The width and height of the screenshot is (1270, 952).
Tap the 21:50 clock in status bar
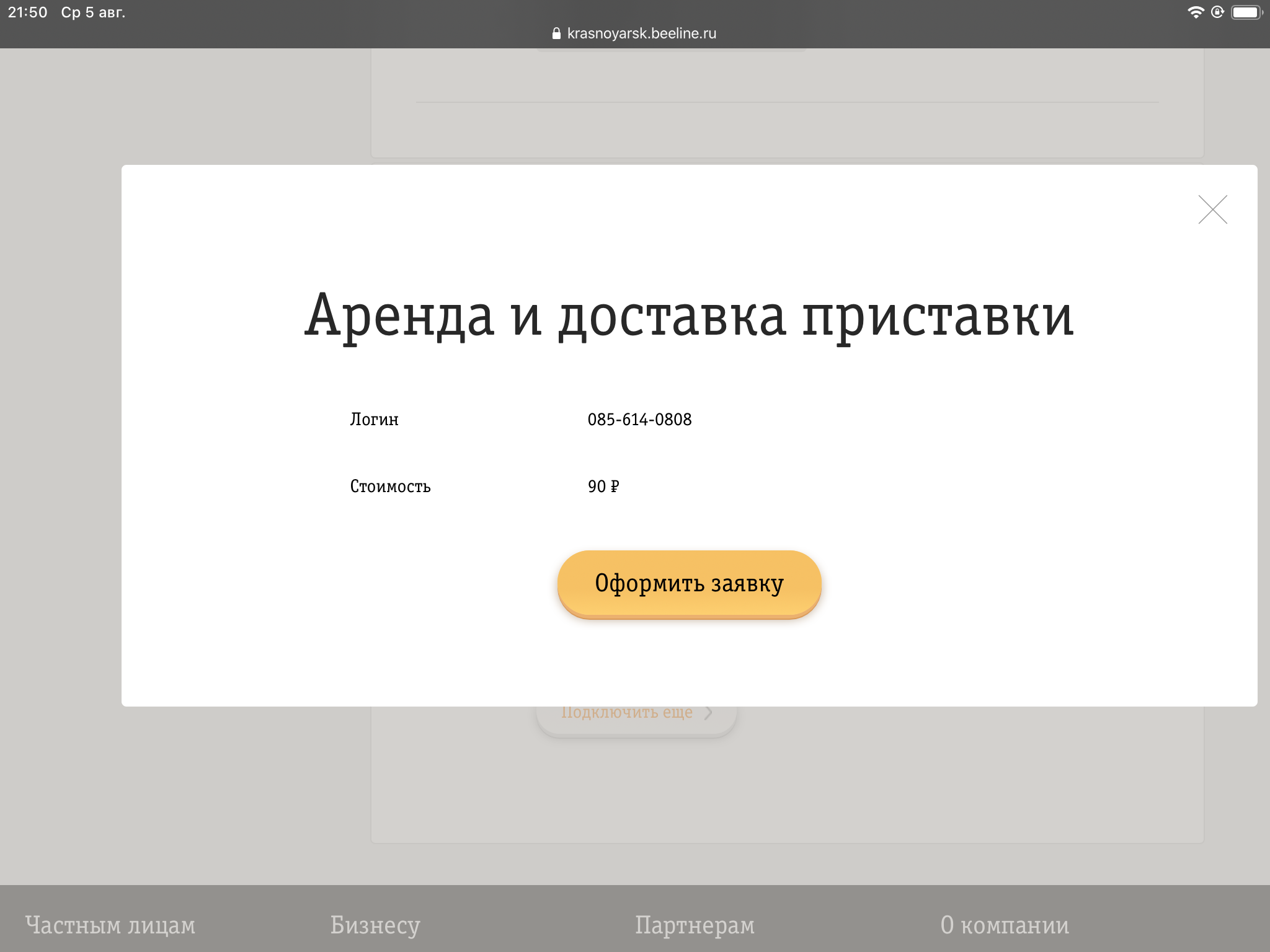pos(28,12)
